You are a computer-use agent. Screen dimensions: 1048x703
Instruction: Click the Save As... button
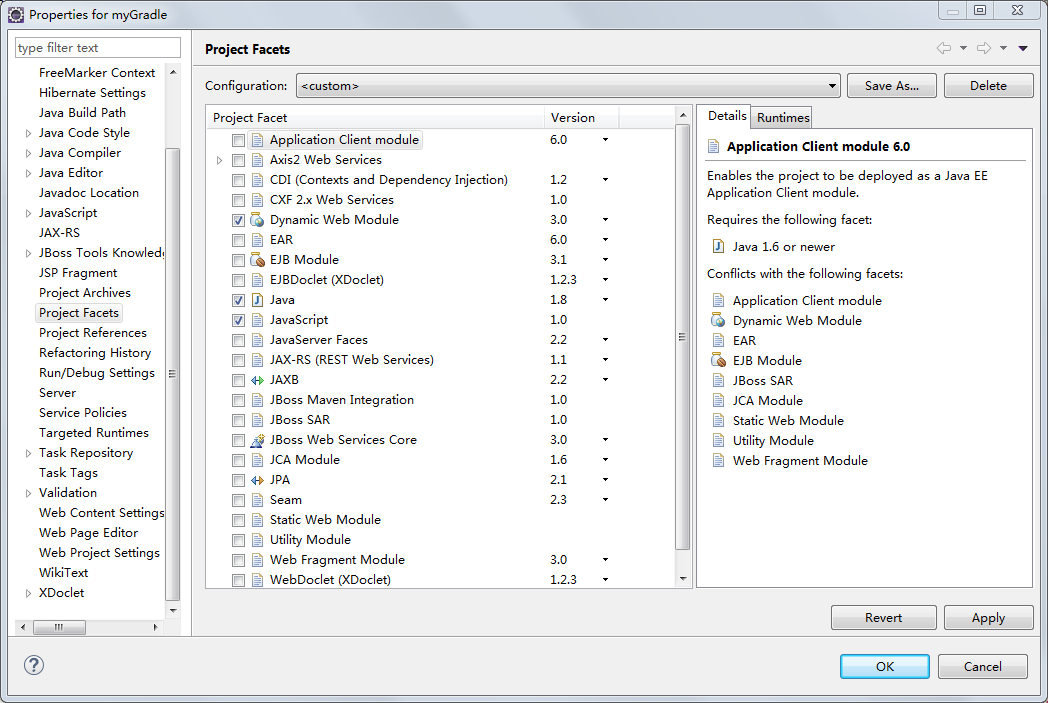[892, 86]
